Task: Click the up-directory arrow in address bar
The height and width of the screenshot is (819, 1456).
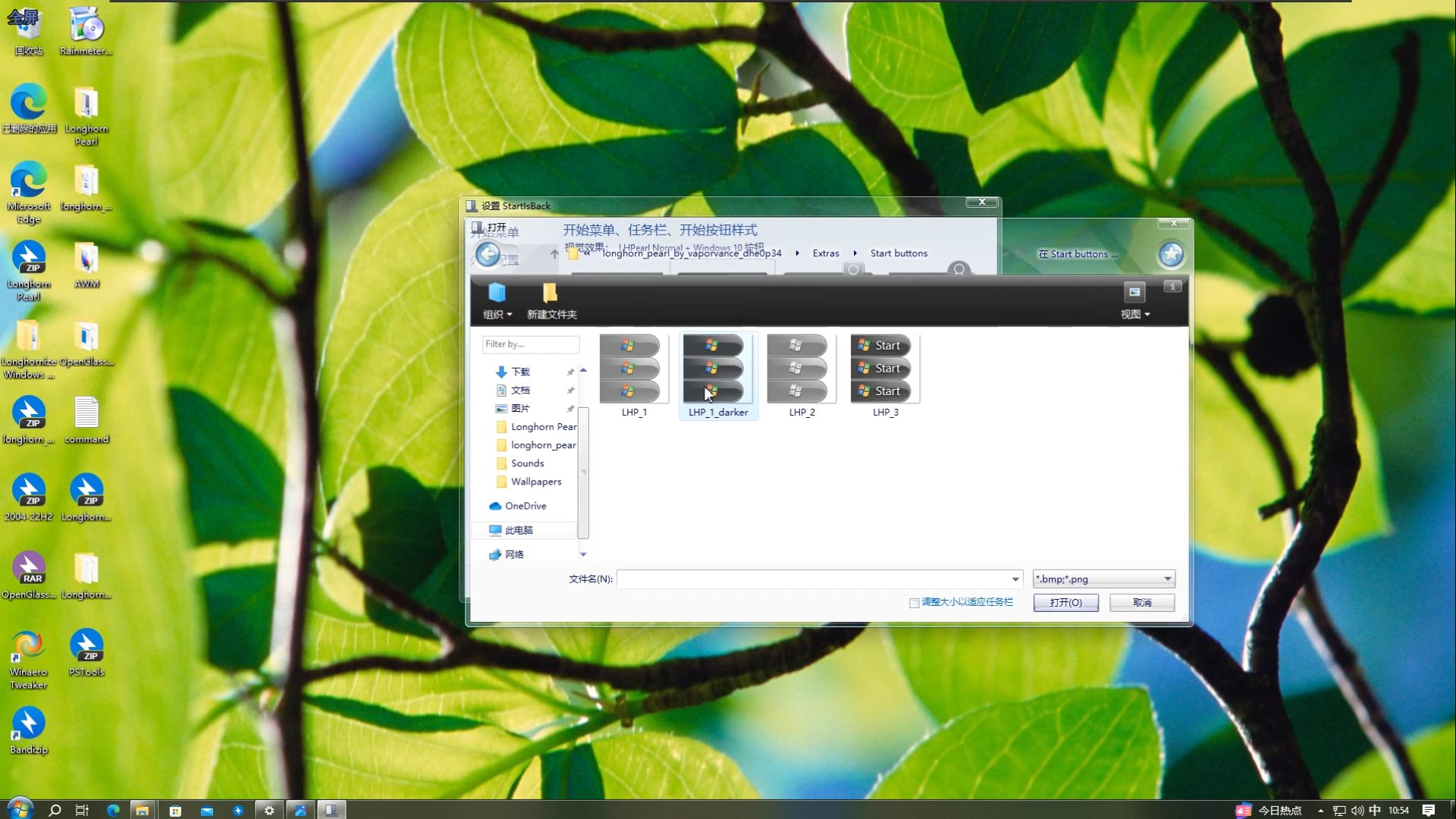Action: (554, 254)
